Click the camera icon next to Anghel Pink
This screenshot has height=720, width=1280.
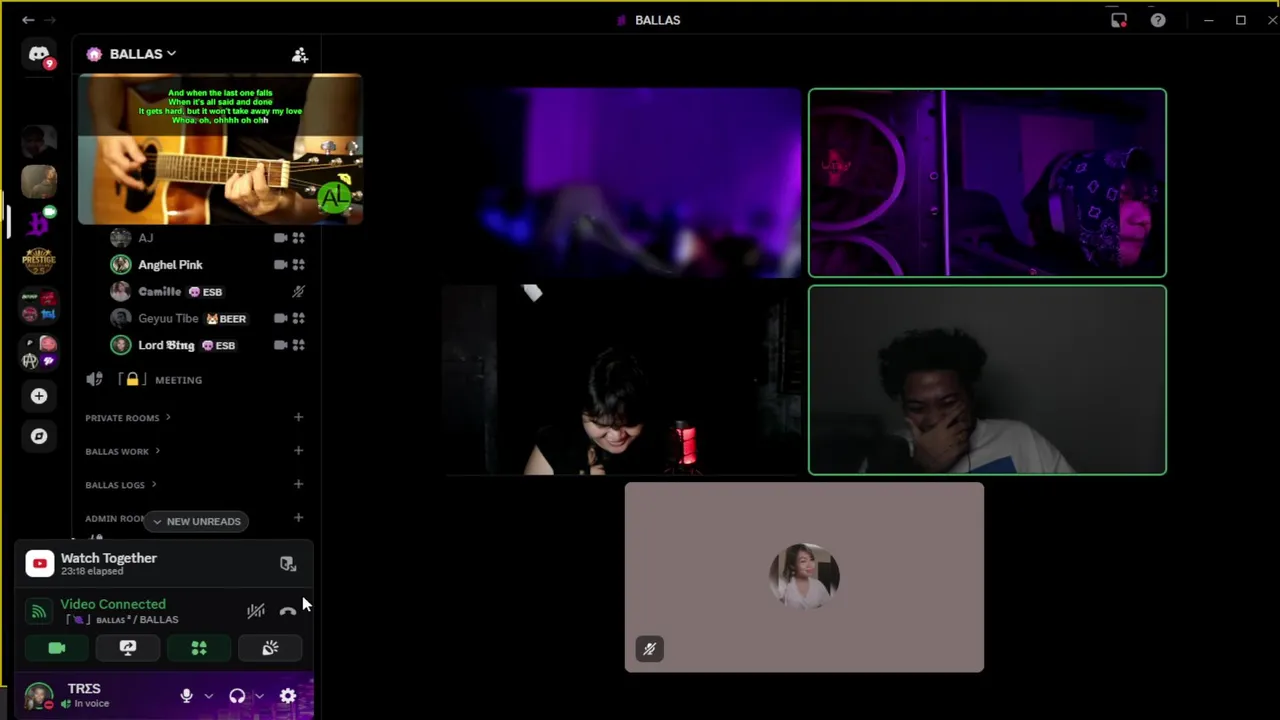(280, 265)
